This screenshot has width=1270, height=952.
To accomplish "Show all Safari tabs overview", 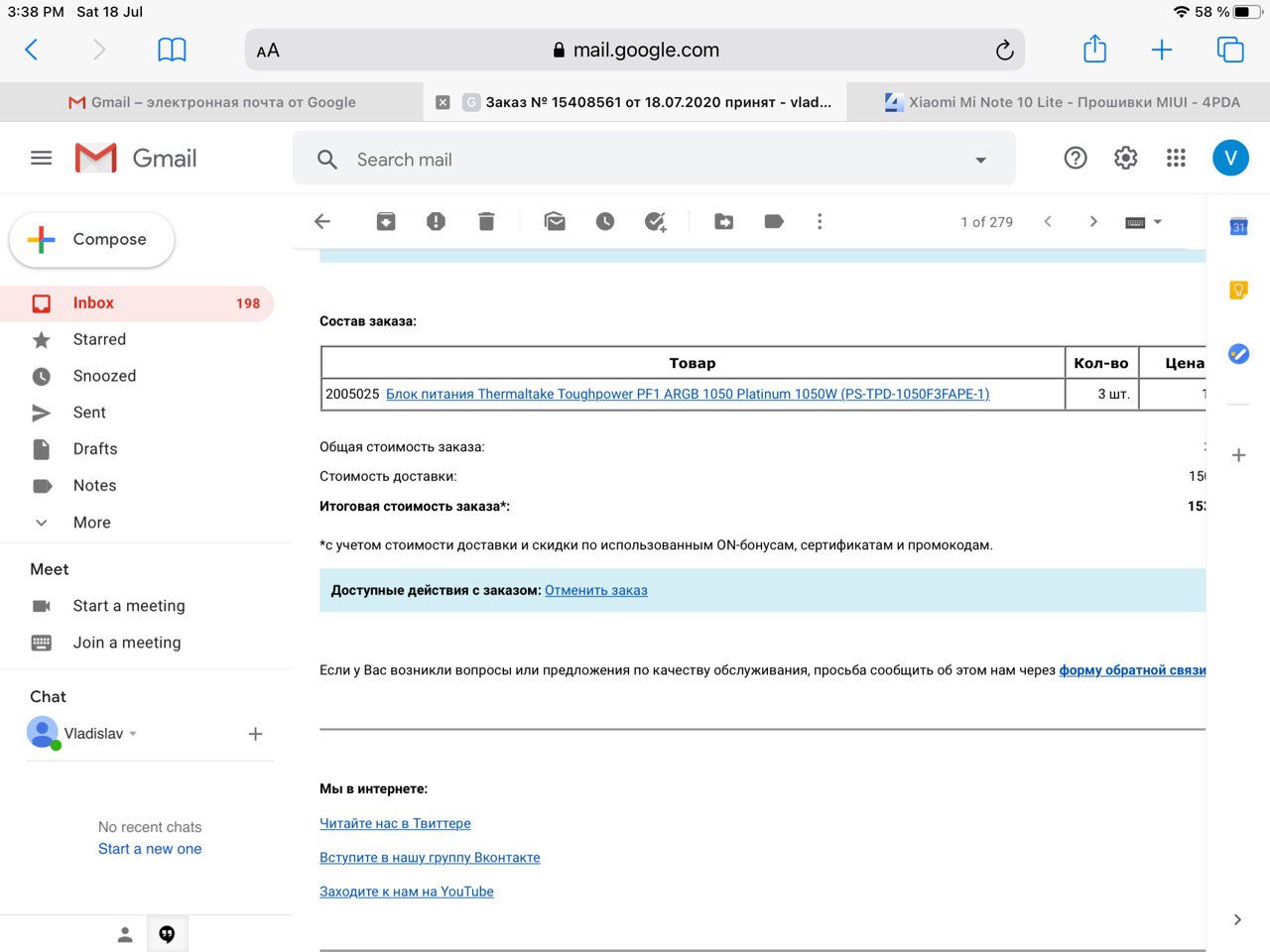I will click(1230, 50).
